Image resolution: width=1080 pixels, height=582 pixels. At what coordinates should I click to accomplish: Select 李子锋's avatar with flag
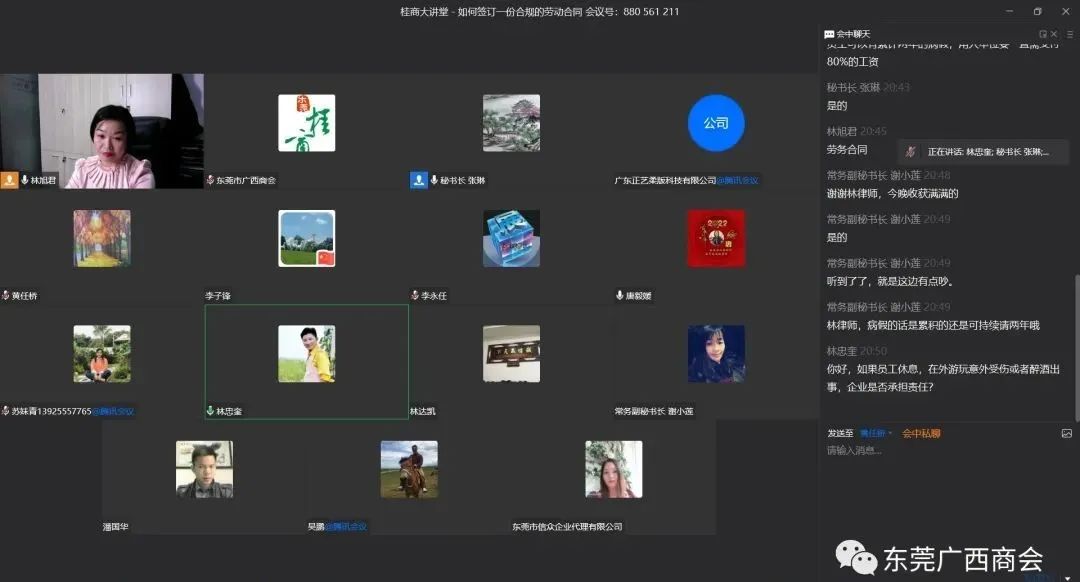307,238
